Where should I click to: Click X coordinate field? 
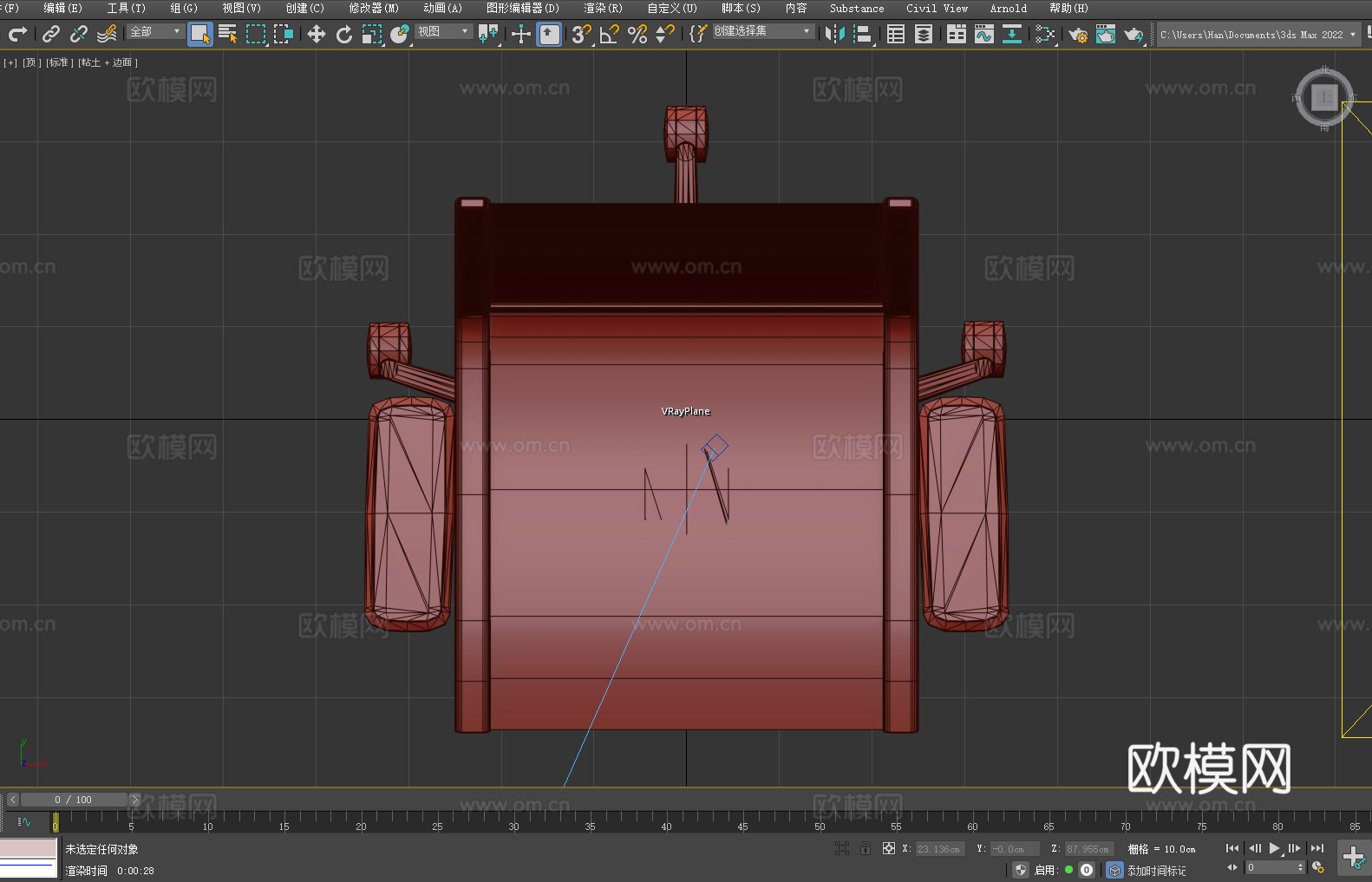(x=940, y=849)
